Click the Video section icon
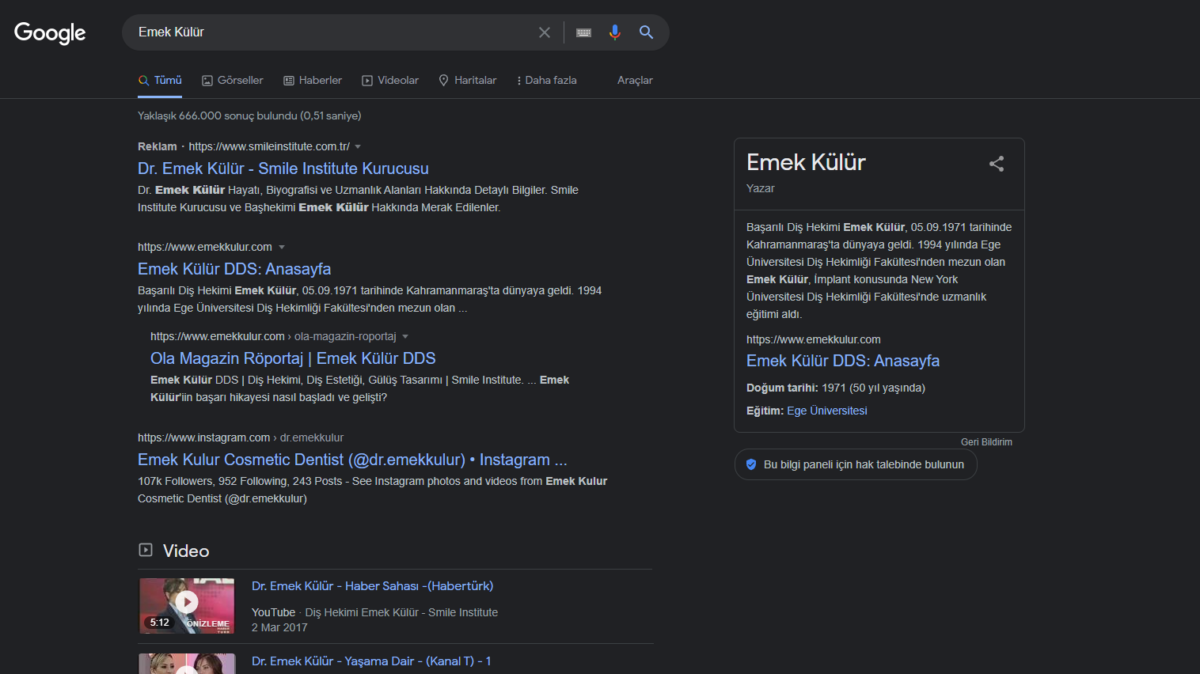Image resolution: width=1200 pixels, height=674 pixels. pyautogui.click(x=146, y=550)
